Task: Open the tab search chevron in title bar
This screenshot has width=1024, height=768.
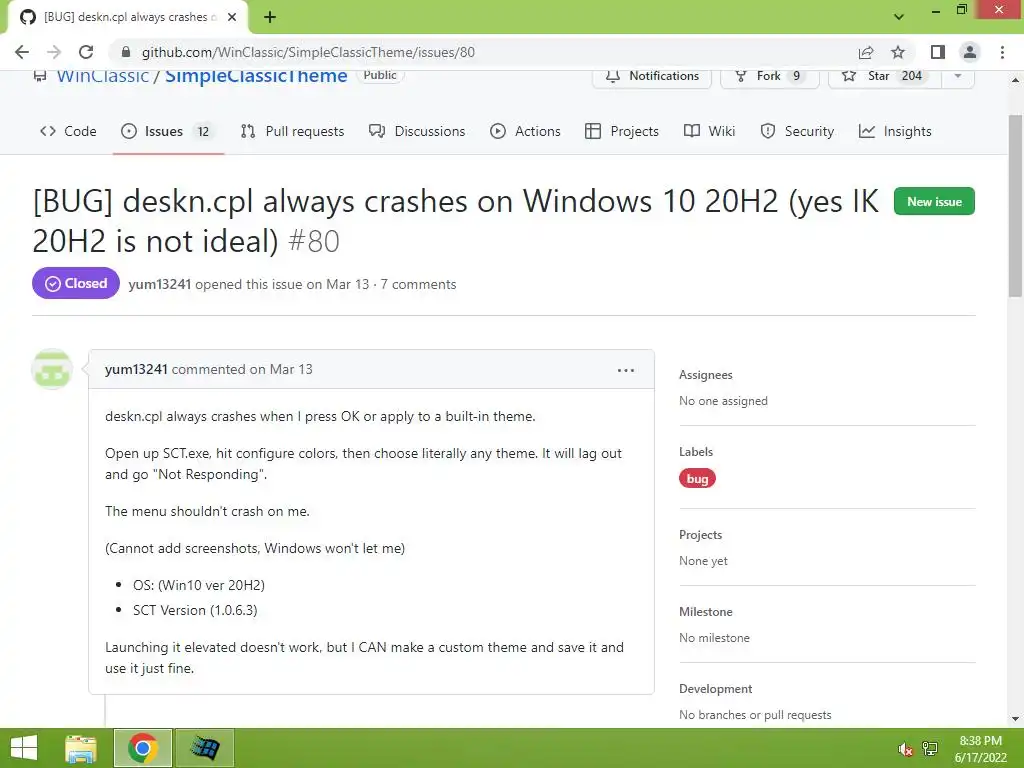Action: [x=899, y=17]
